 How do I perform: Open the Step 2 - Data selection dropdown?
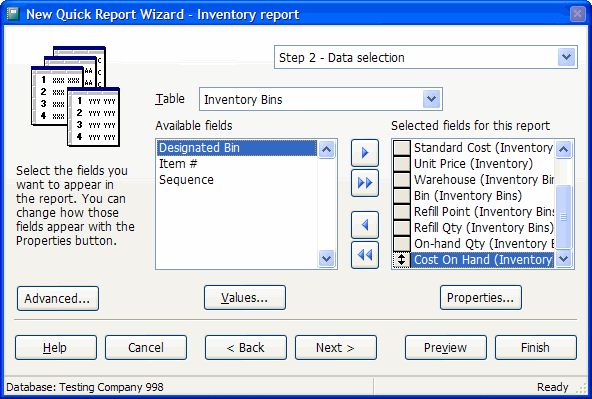click(x=566, y=57)
